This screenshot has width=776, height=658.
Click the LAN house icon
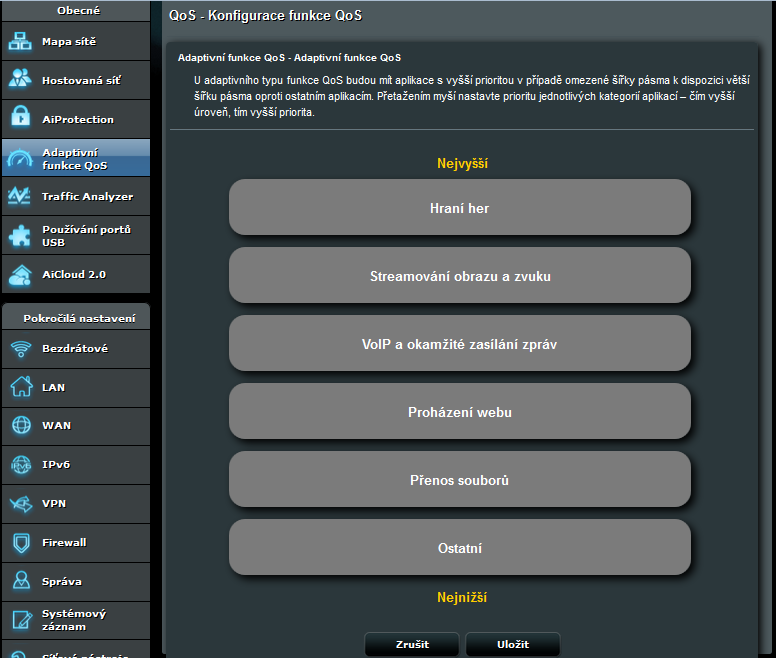click(x=21, y=387)
